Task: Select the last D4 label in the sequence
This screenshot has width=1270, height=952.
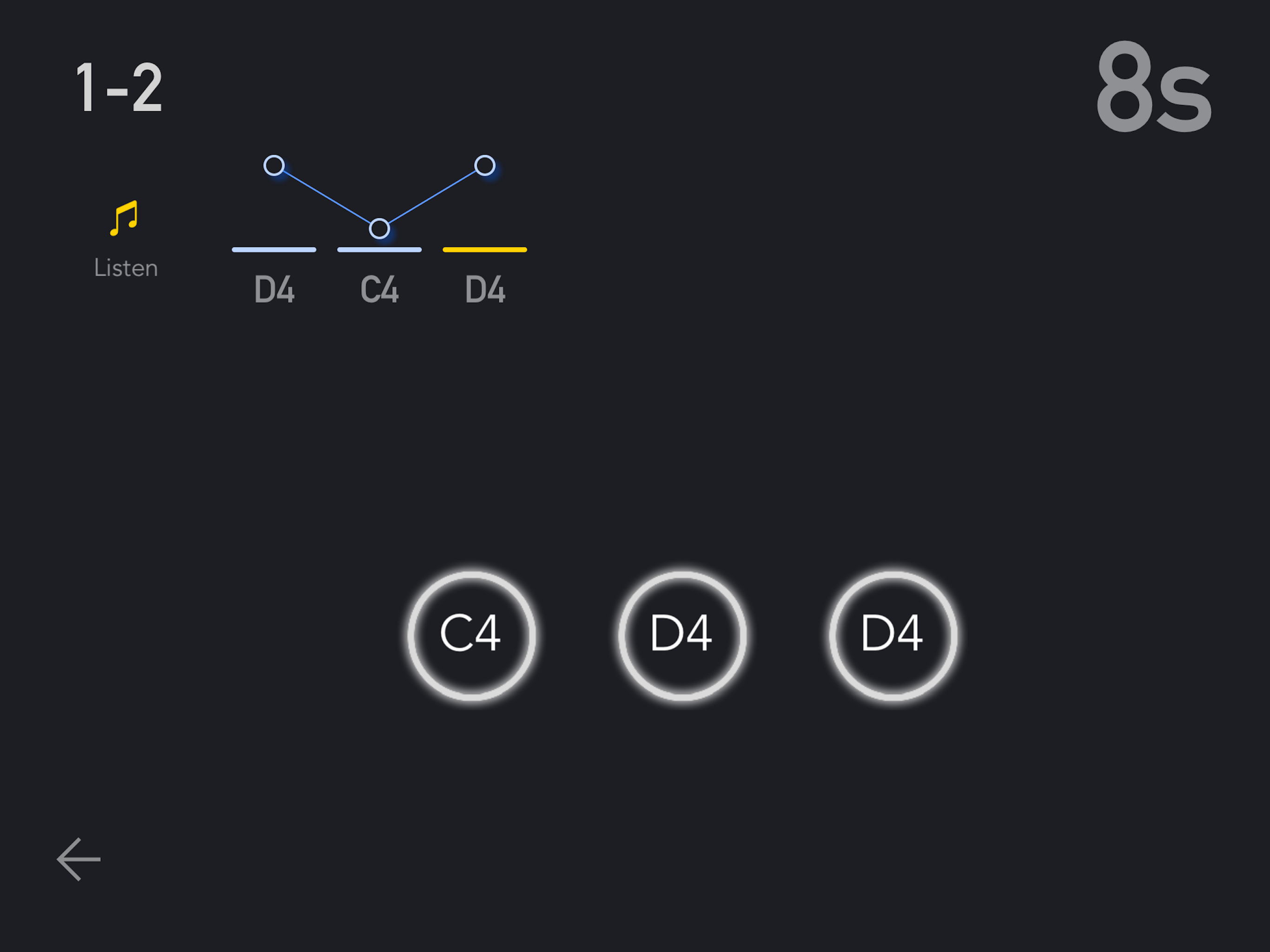Action: pos(485,290)
